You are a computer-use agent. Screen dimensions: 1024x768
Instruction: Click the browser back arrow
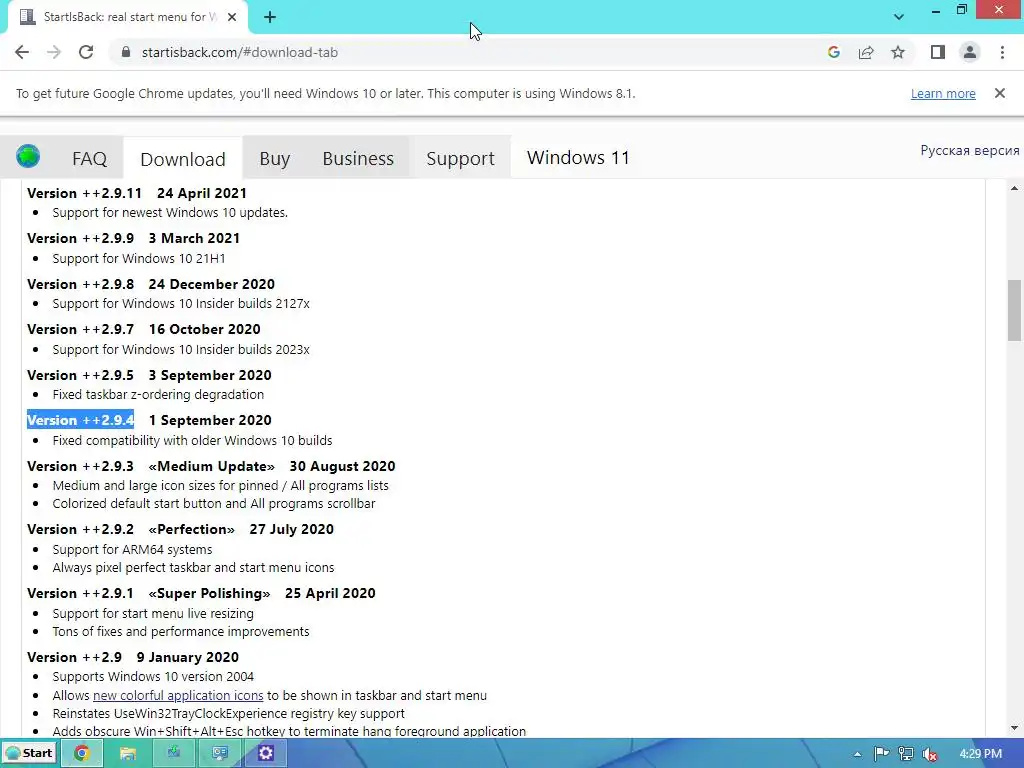(22, 52)
